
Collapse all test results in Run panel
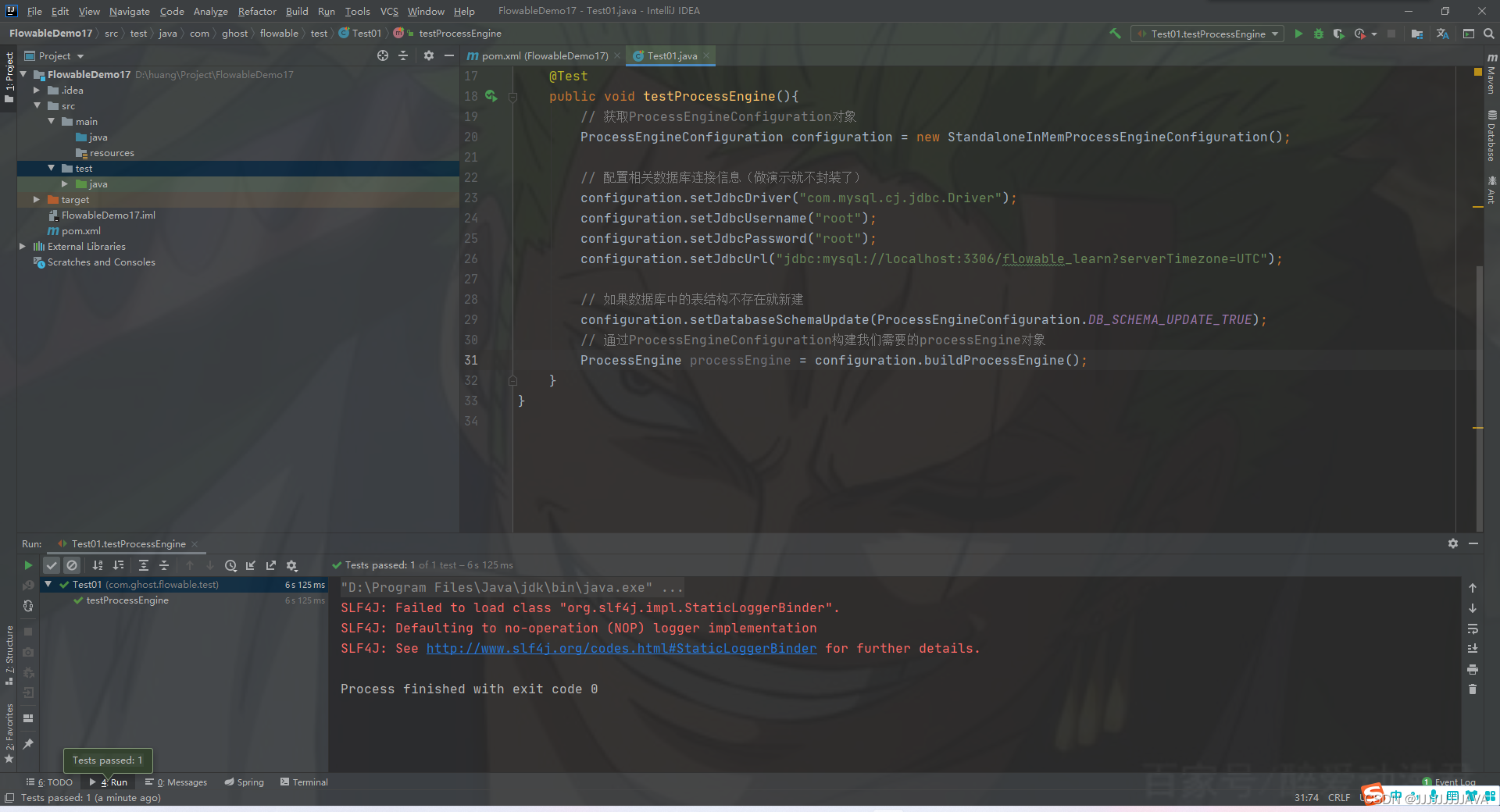click(164, 565)
